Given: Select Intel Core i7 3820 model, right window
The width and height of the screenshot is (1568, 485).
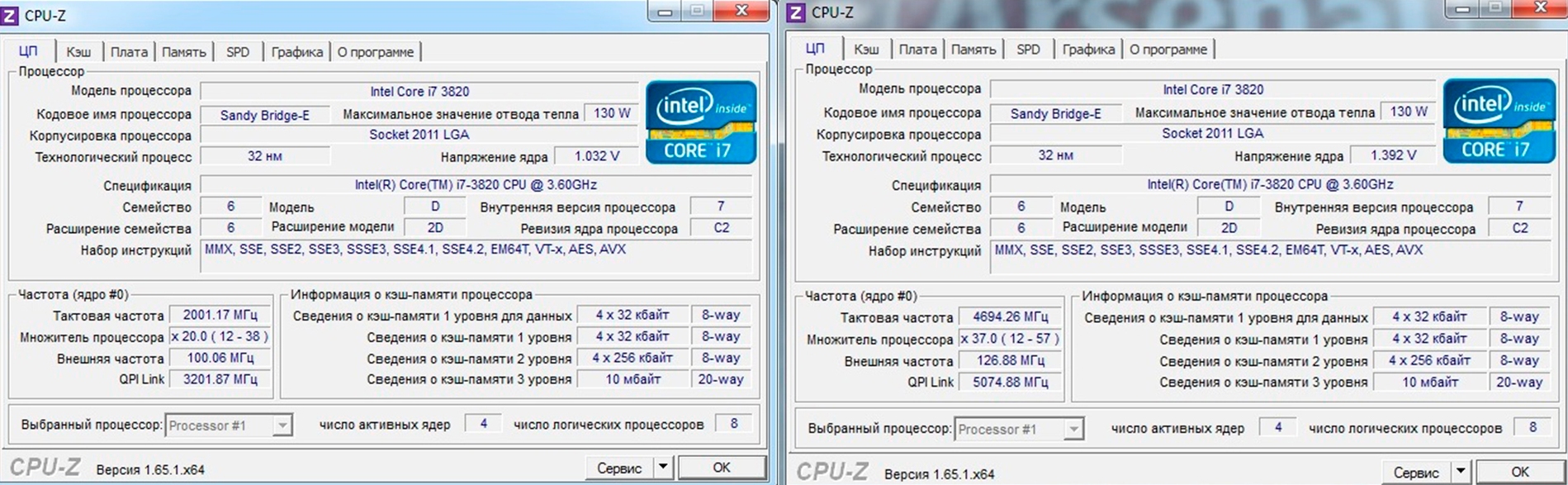Looking at the screenshot, I should [1213, 89].
